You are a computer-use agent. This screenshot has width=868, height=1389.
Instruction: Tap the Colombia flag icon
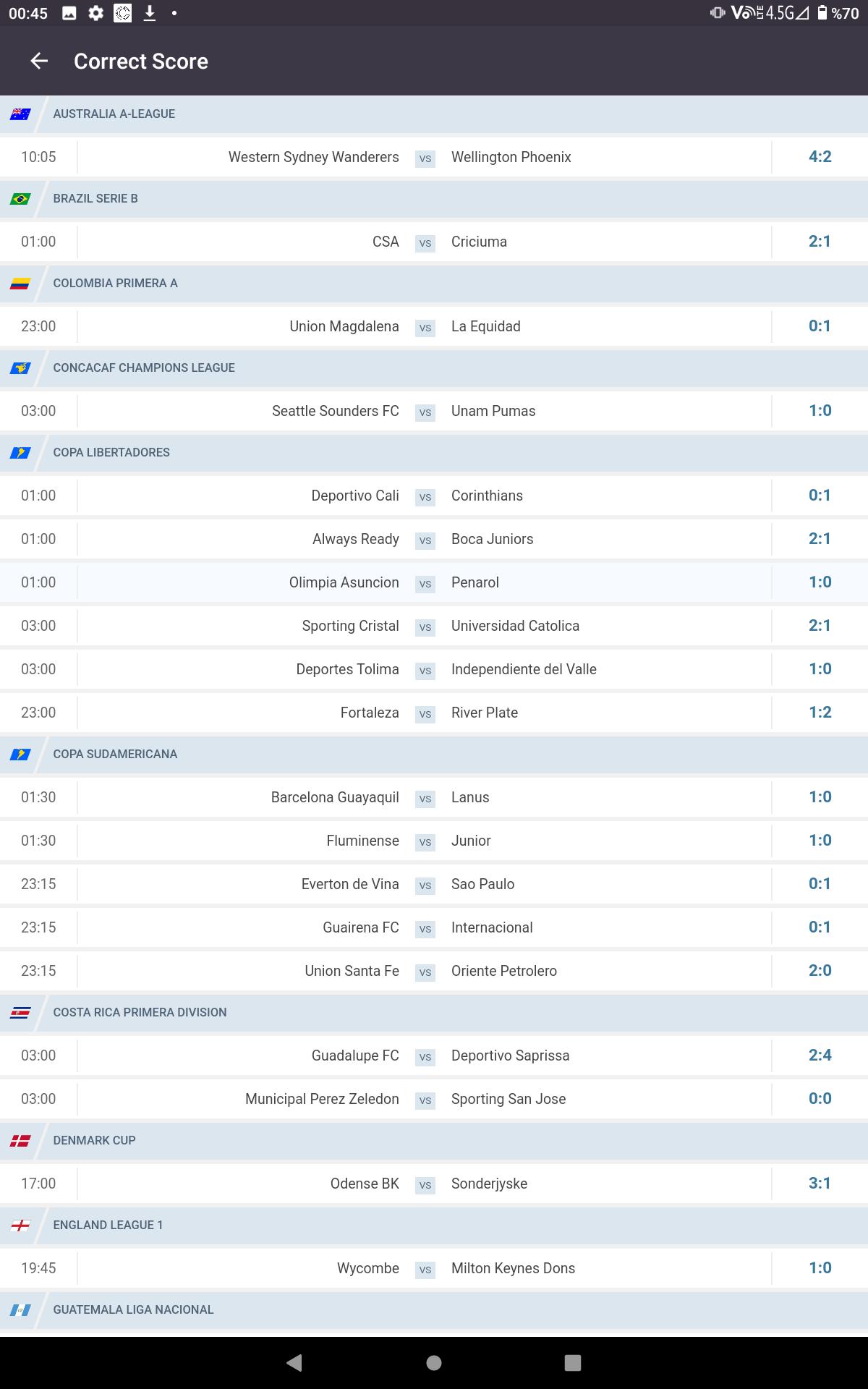(20, 284)
